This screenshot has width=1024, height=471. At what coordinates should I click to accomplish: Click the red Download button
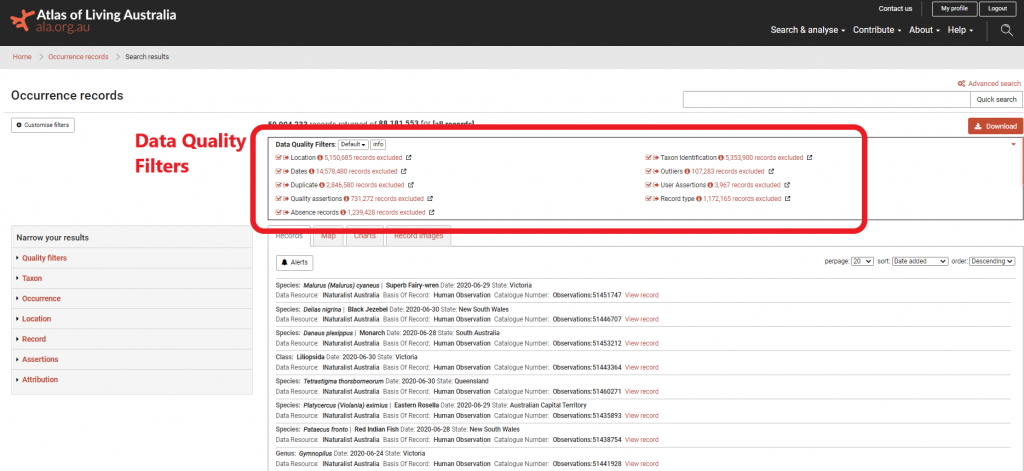click(x=995, y=126)
